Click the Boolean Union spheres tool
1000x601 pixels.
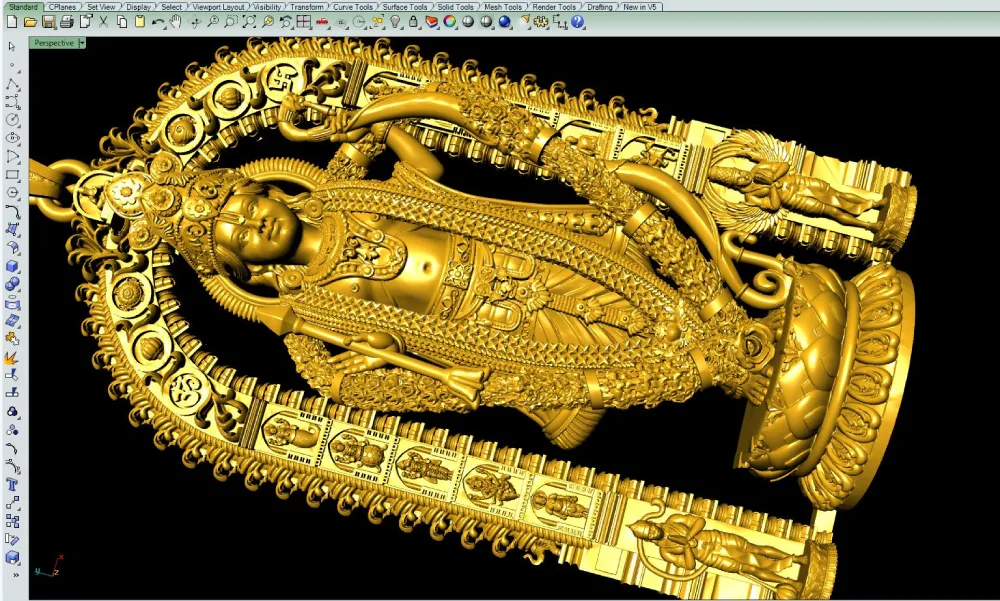(12, 285)
